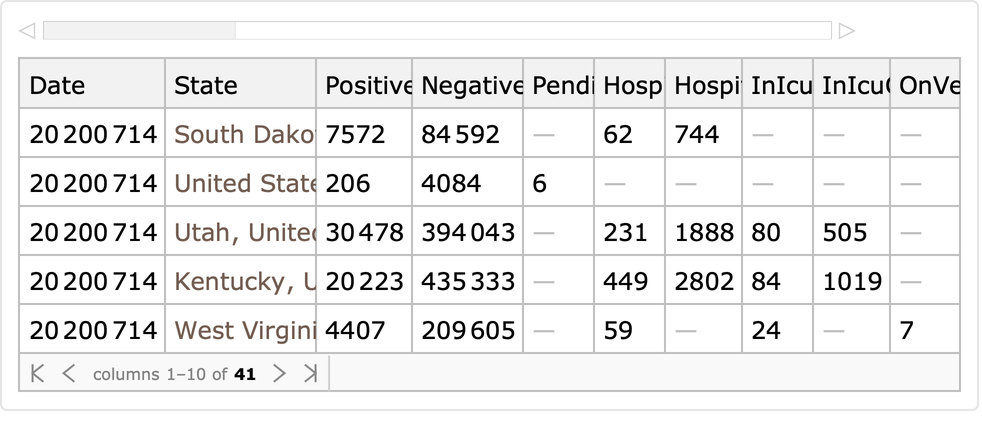982x444 pixels.
Task: Click the 394043 negative value cell
Action: (468, 232)
